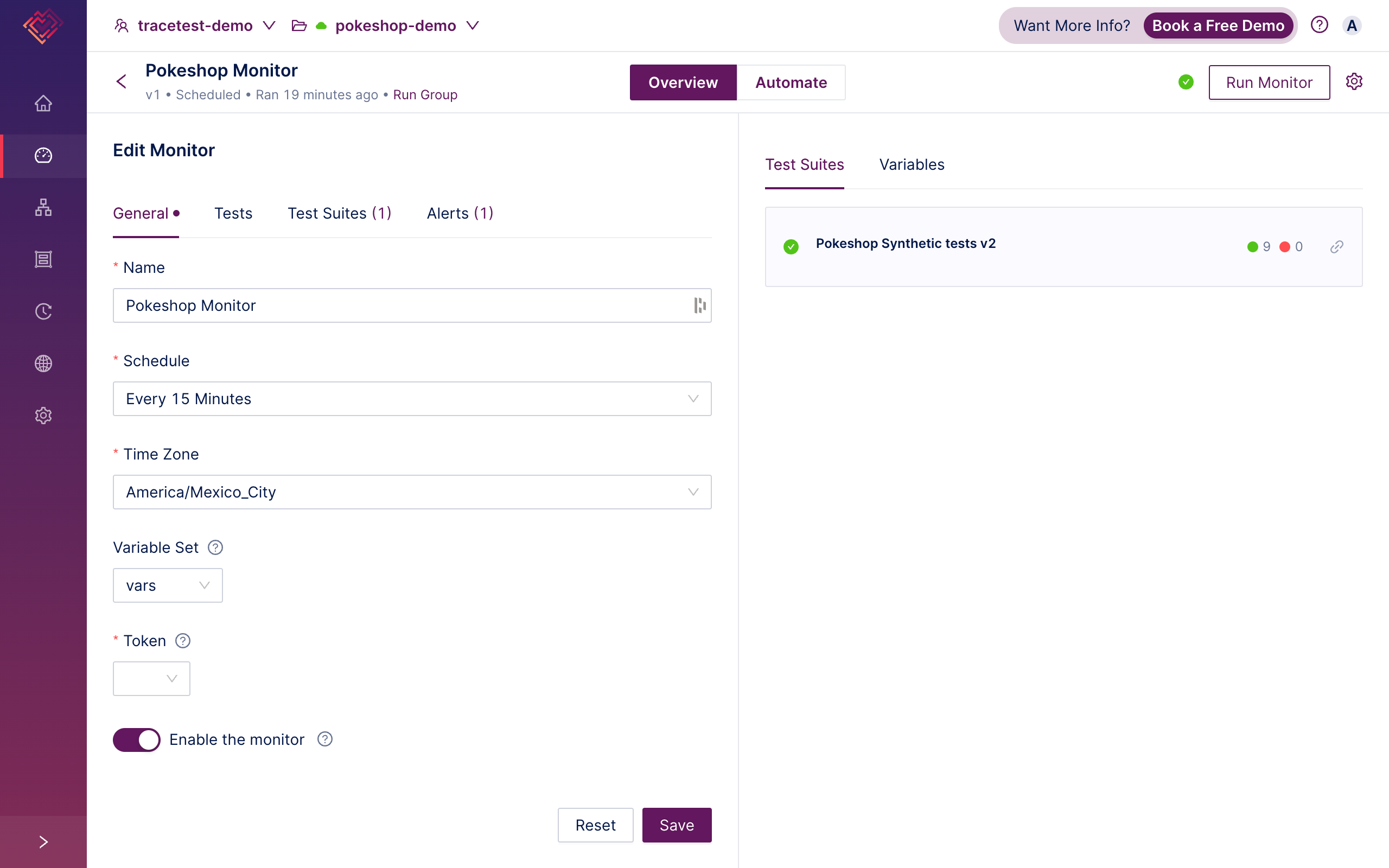Screen dimensions: 1389x868
Task: Open the list icon in sidebar
Action: click(43, 259)
